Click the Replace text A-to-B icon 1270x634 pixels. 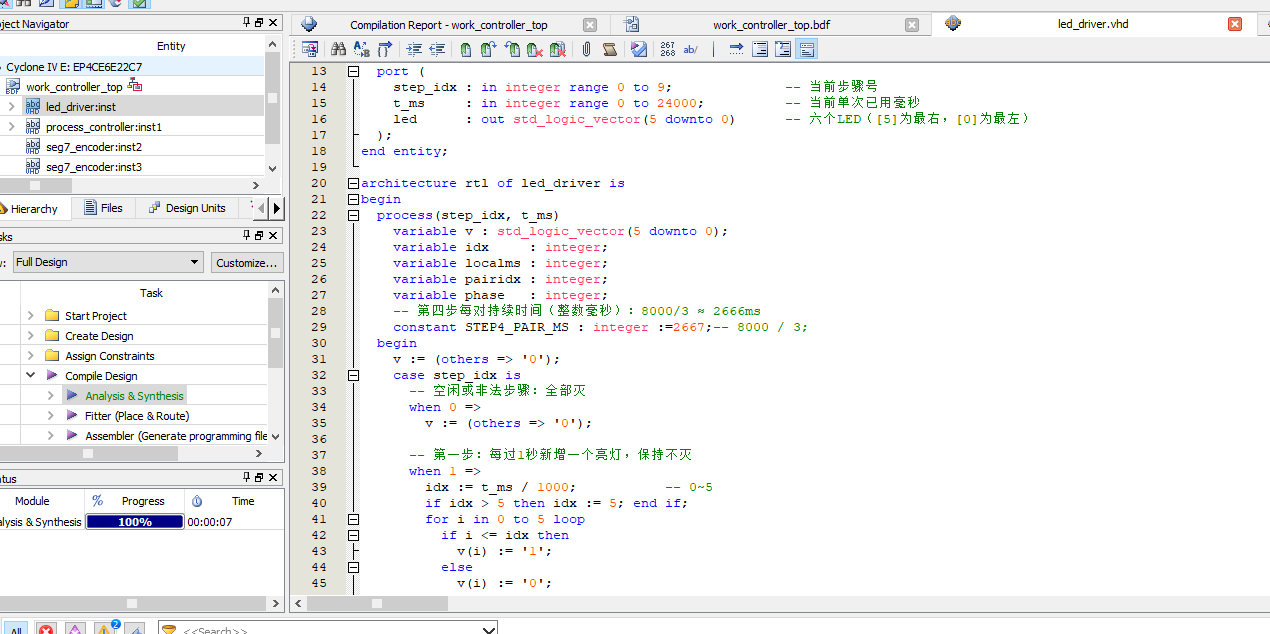click(x=361, y=49)
